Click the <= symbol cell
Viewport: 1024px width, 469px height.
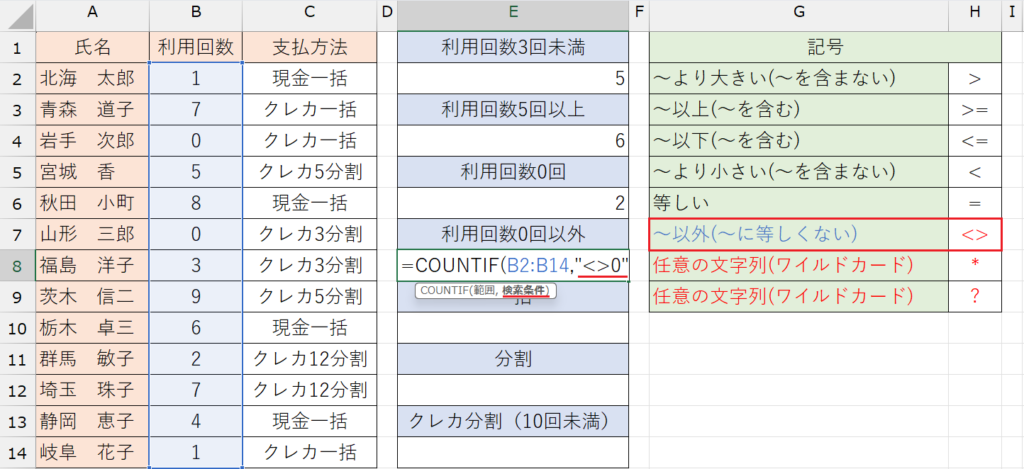coord(975,141)
